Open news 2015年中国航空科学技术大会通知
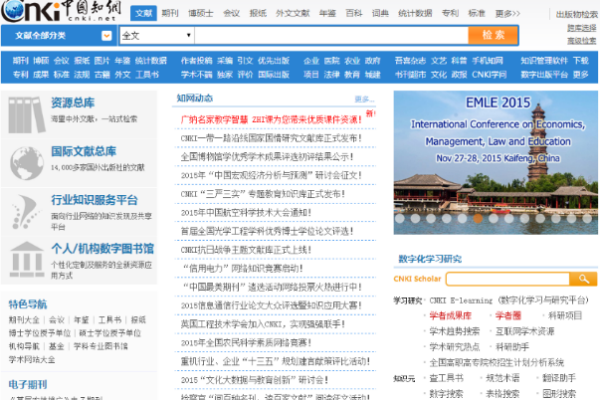This screenshot has width=600, height=400. (246, 212)
